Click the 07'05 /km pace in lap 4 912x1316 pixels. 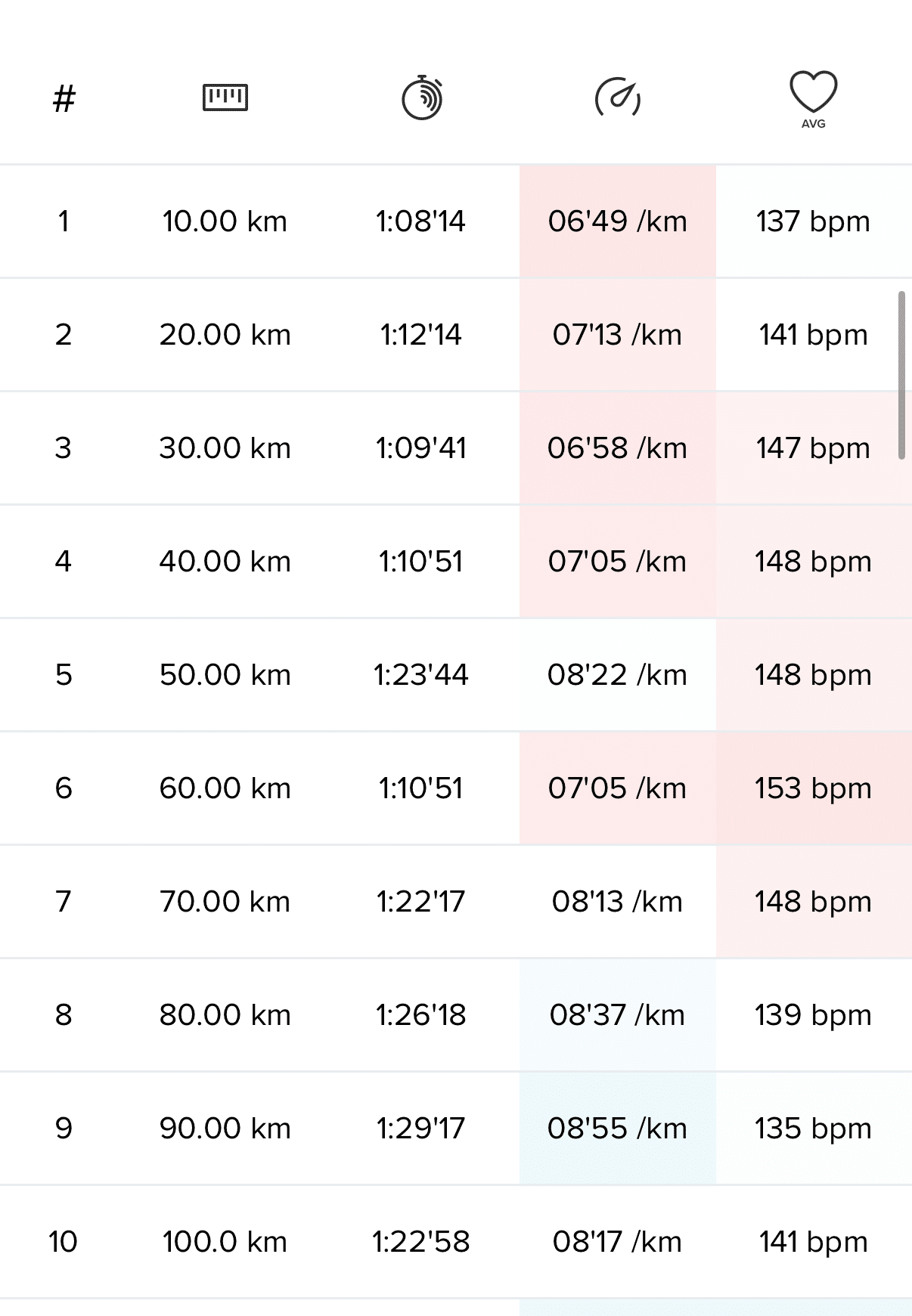pyautogui.click(x=617, y=562)
